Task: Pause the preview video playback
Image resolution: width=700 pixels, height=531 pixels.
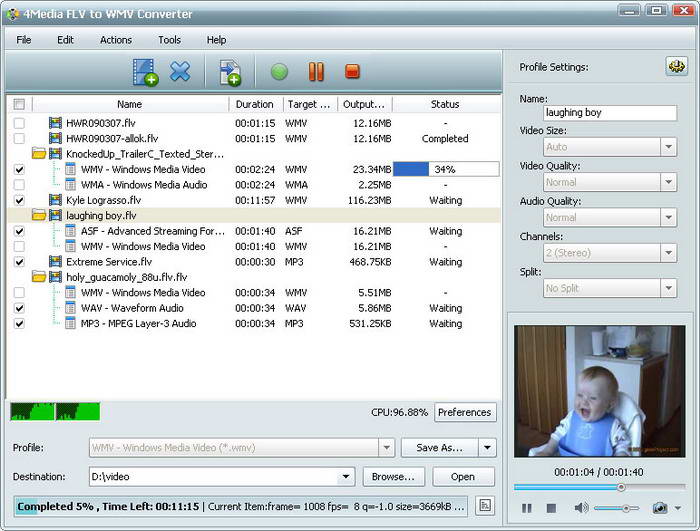Action: 527,508
